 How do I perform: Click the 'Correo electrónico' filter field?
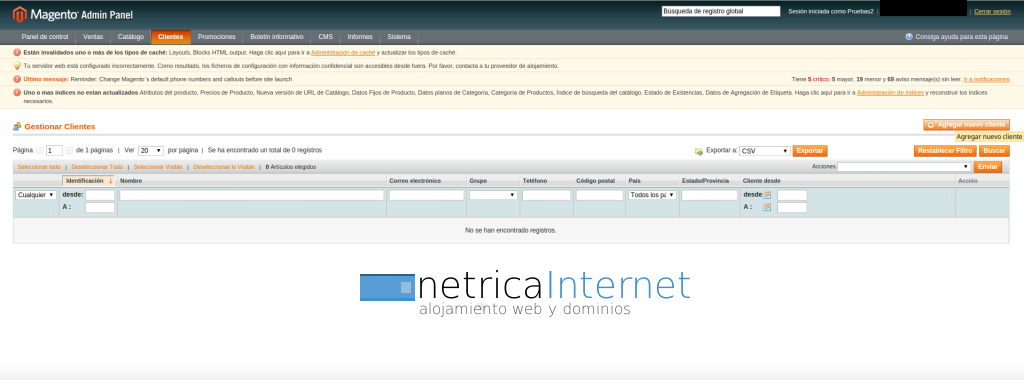[x=426, y=195]
